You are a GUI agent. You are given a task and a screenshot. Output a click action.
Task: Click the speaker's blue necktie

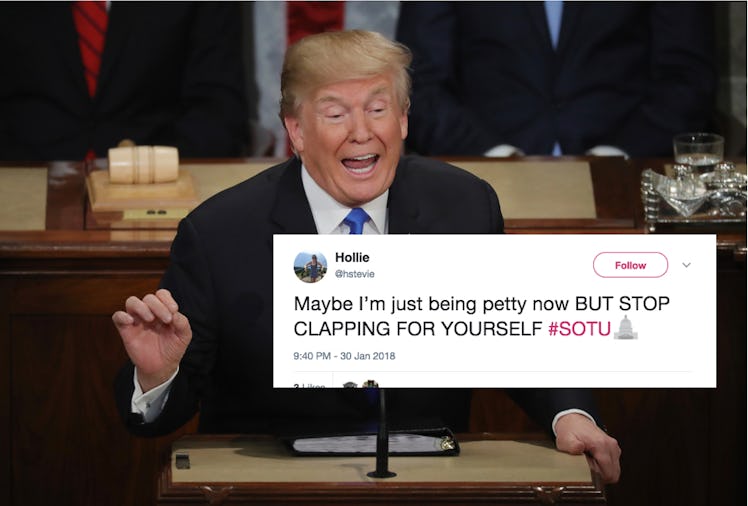click(x=356, y=221)
